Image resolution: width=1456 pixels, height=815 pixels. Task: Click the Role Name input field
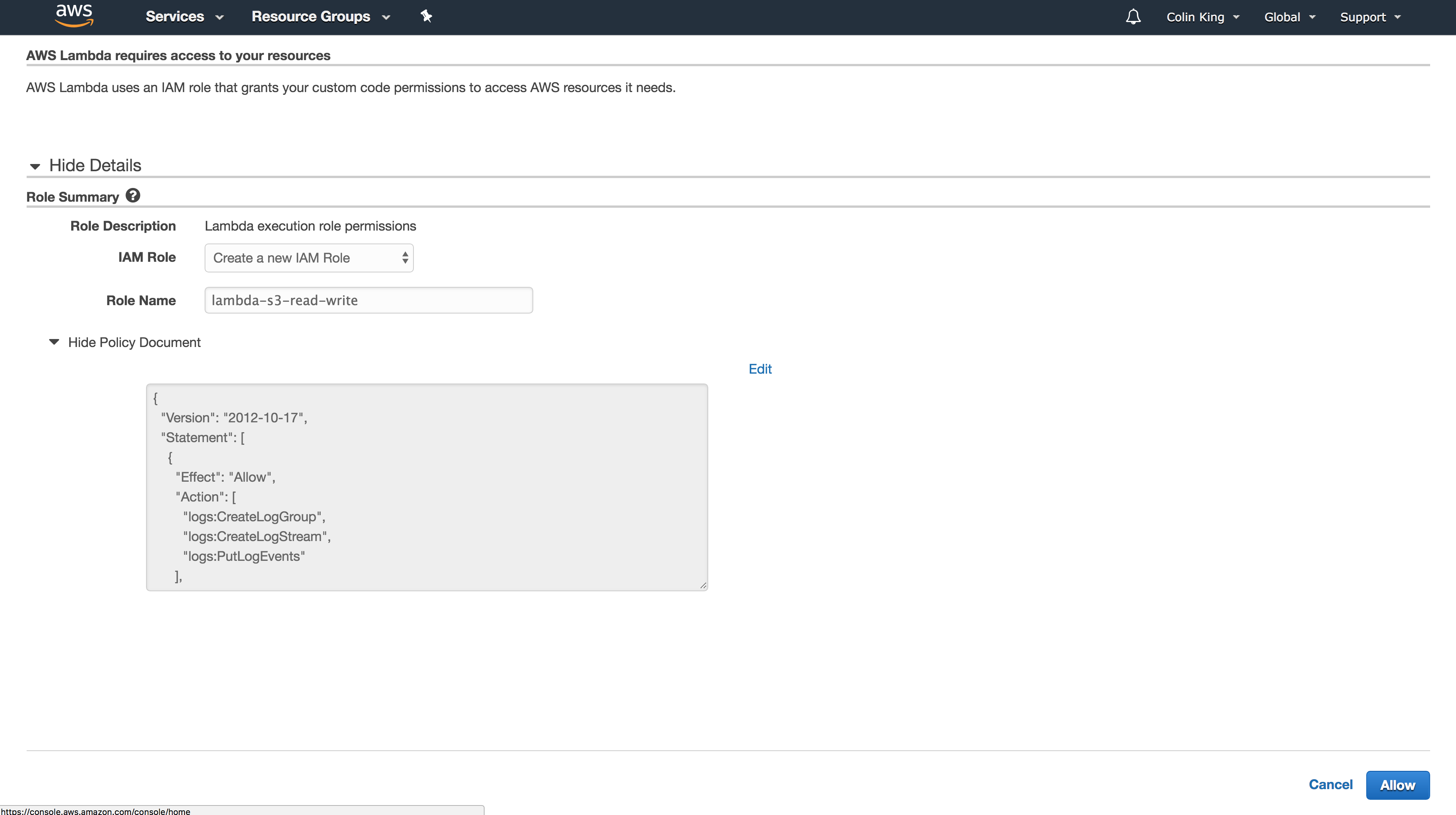click(369, 300)
